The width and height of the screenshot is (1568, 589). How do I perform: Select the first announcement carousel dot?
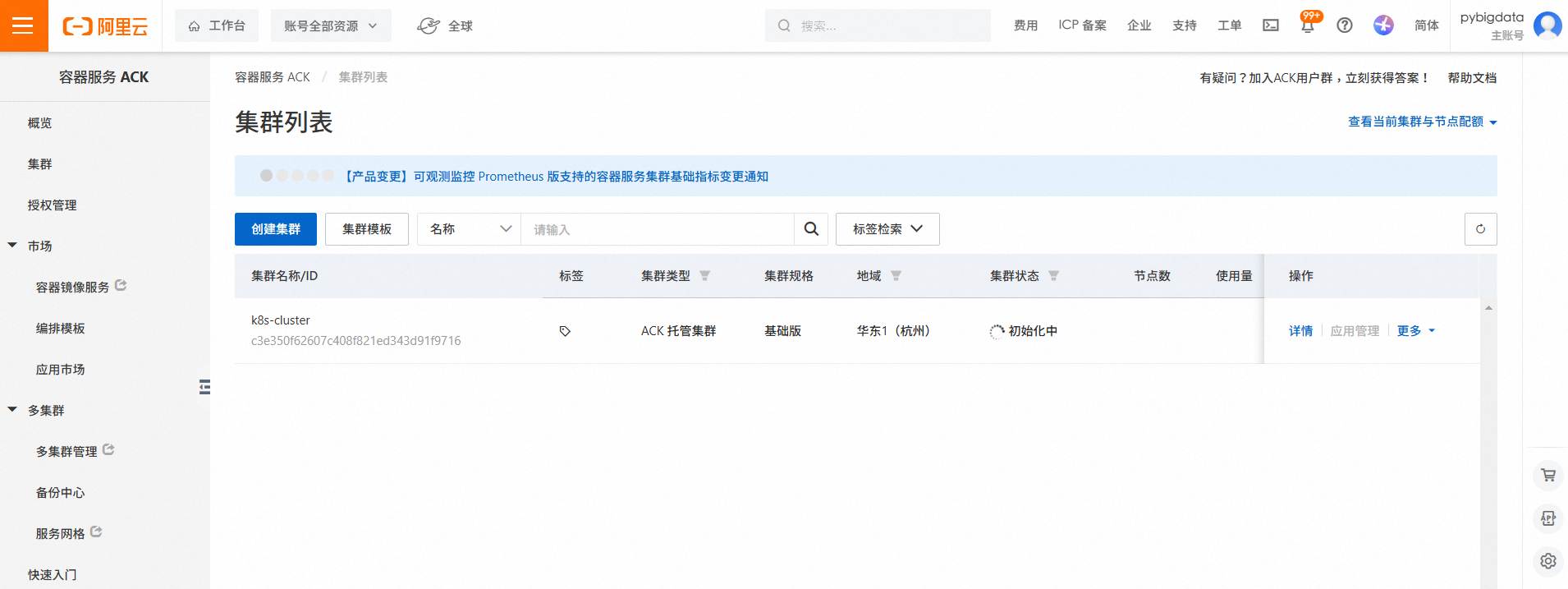pos(266,175)
